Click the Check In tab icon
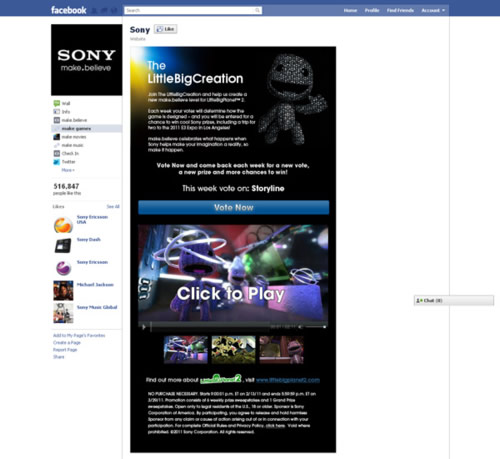 coord(57,153)
